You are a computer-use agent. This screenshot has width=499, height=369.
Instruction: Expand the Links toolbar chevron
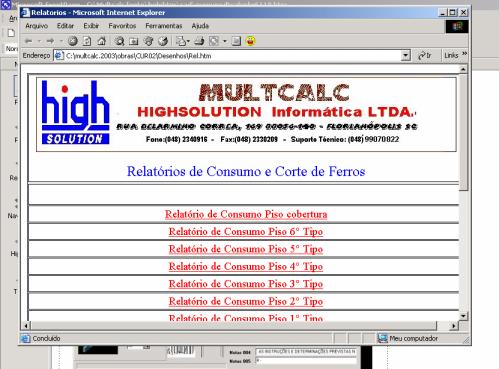[464, 54]
